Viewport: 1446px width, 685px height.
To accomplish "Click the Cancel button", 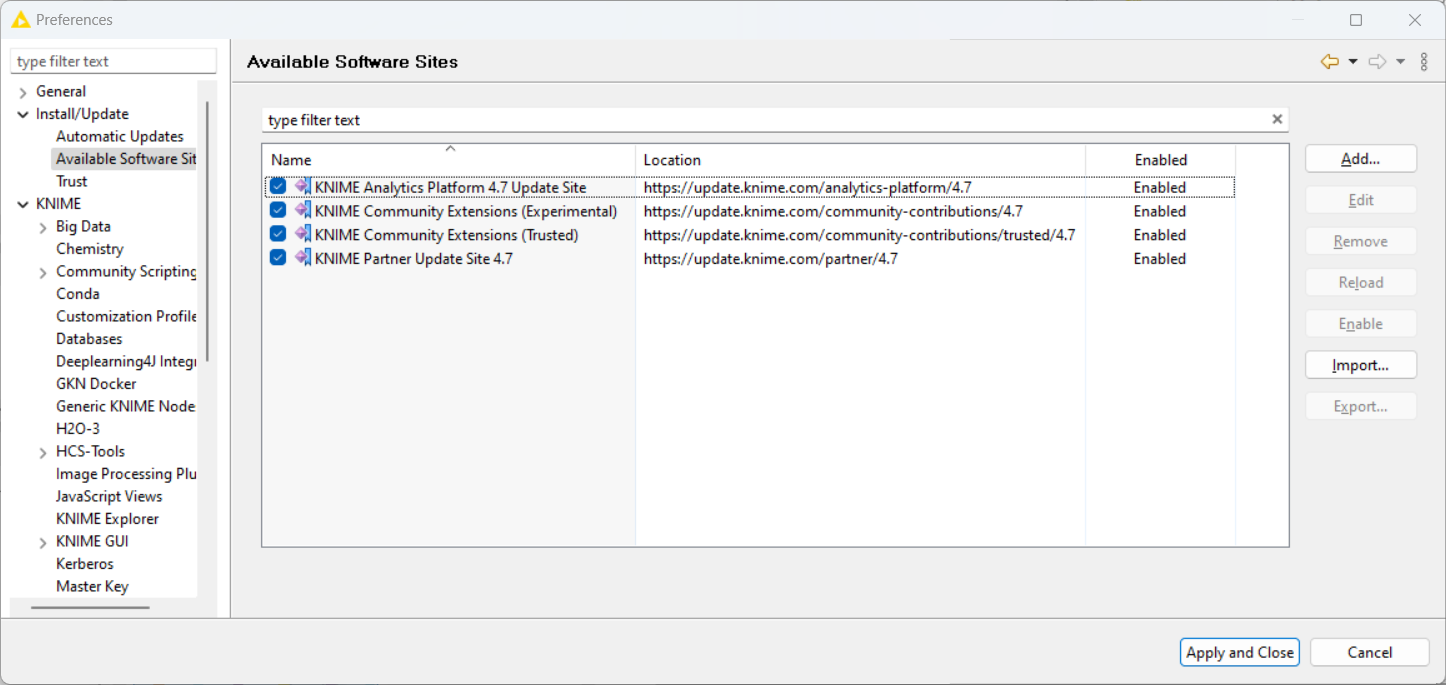I will click(x=1370, y=652).
